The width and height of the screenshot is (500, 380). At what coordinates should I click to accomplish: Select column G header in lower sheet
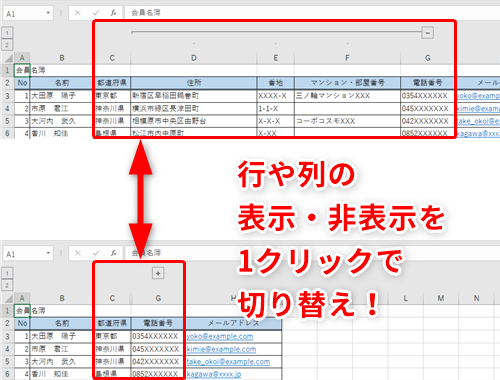point(158,298)
